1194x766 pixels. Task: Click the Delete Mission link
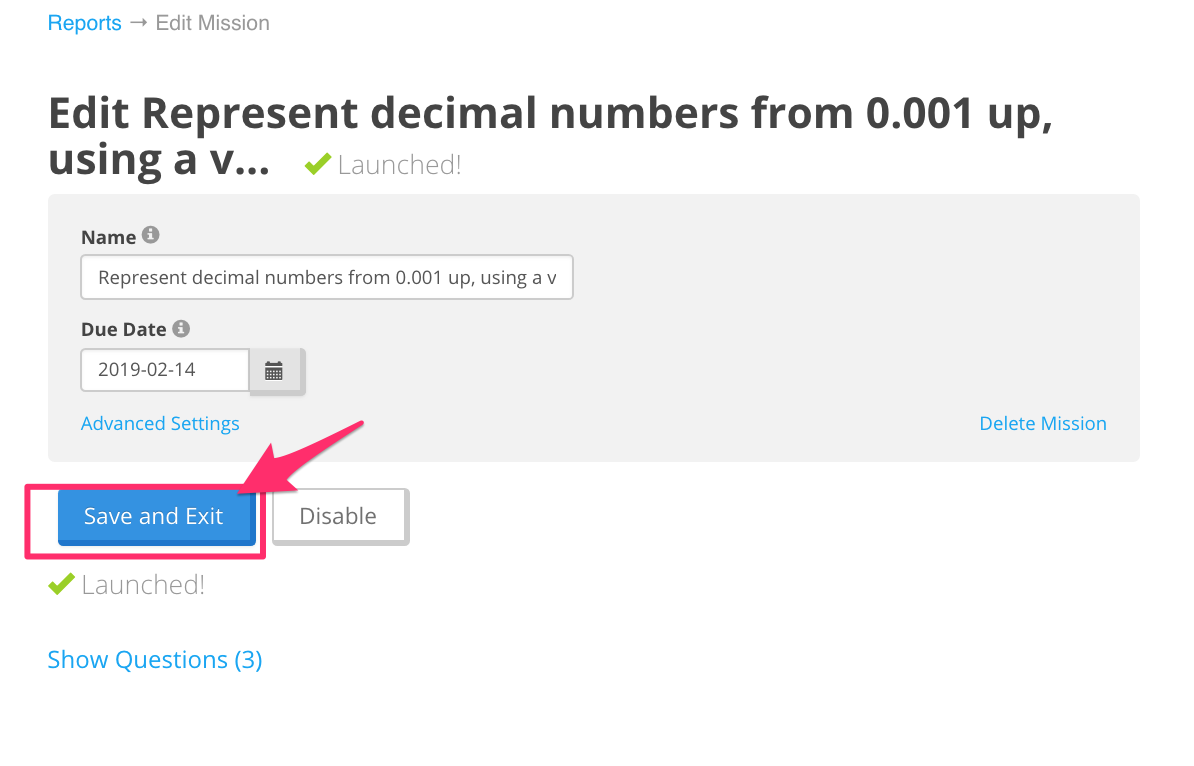(x=1042, y=423)
